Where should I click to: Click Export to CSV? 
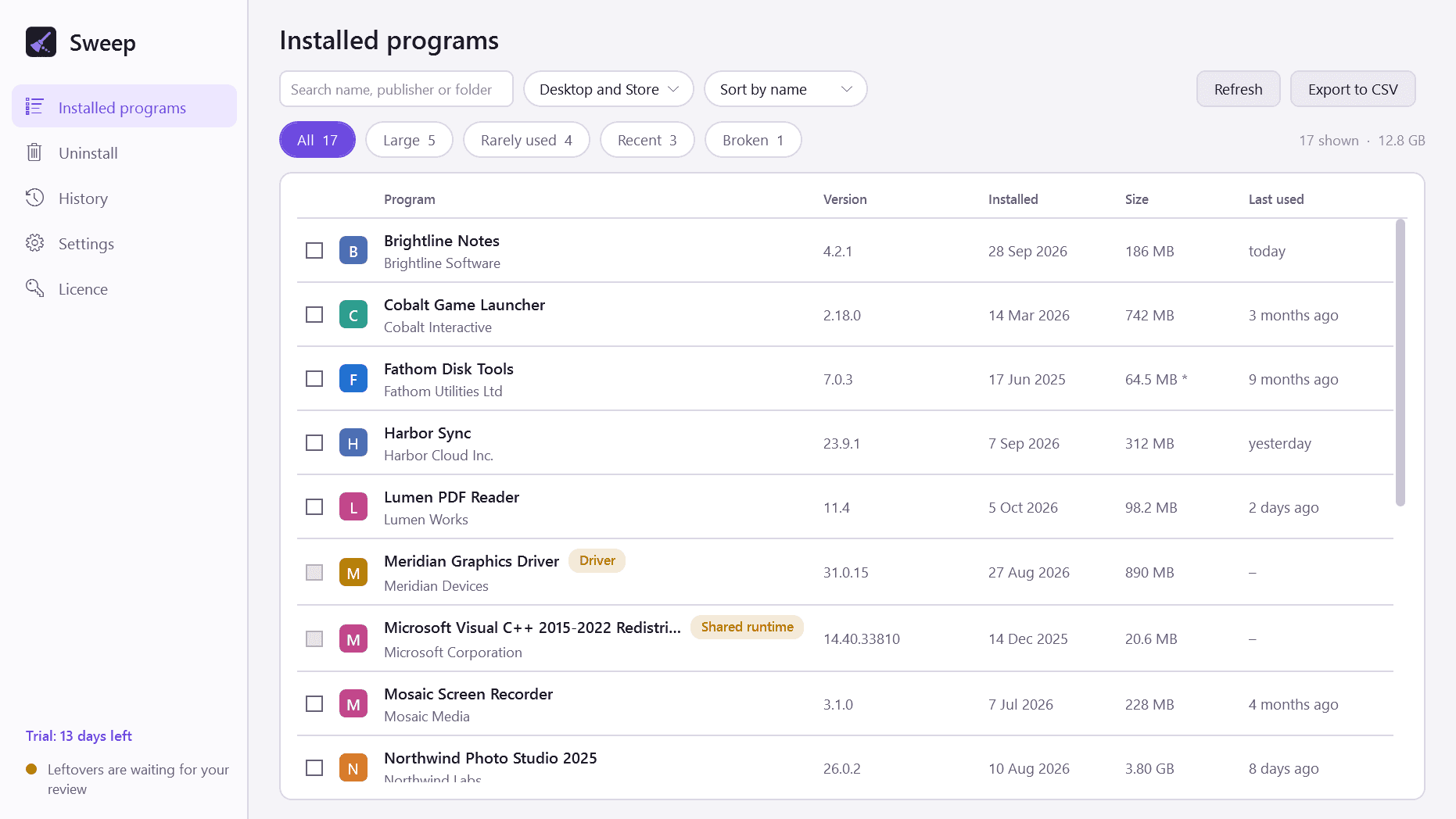pyautogui.click(x=1352, y=89)
